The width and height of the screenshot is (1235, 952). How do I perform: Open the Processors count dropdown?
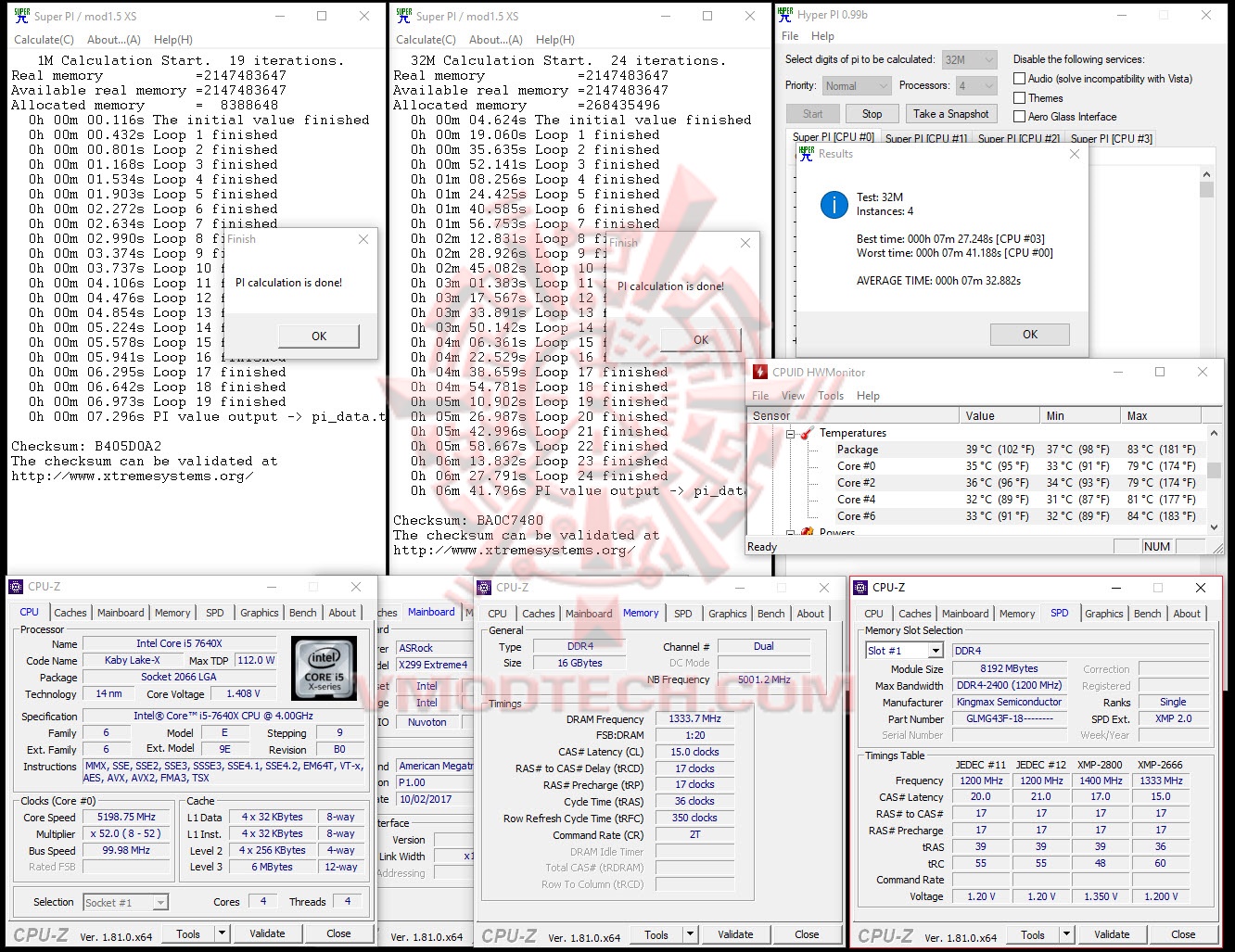pyautogui.click(x=977, y=85)
